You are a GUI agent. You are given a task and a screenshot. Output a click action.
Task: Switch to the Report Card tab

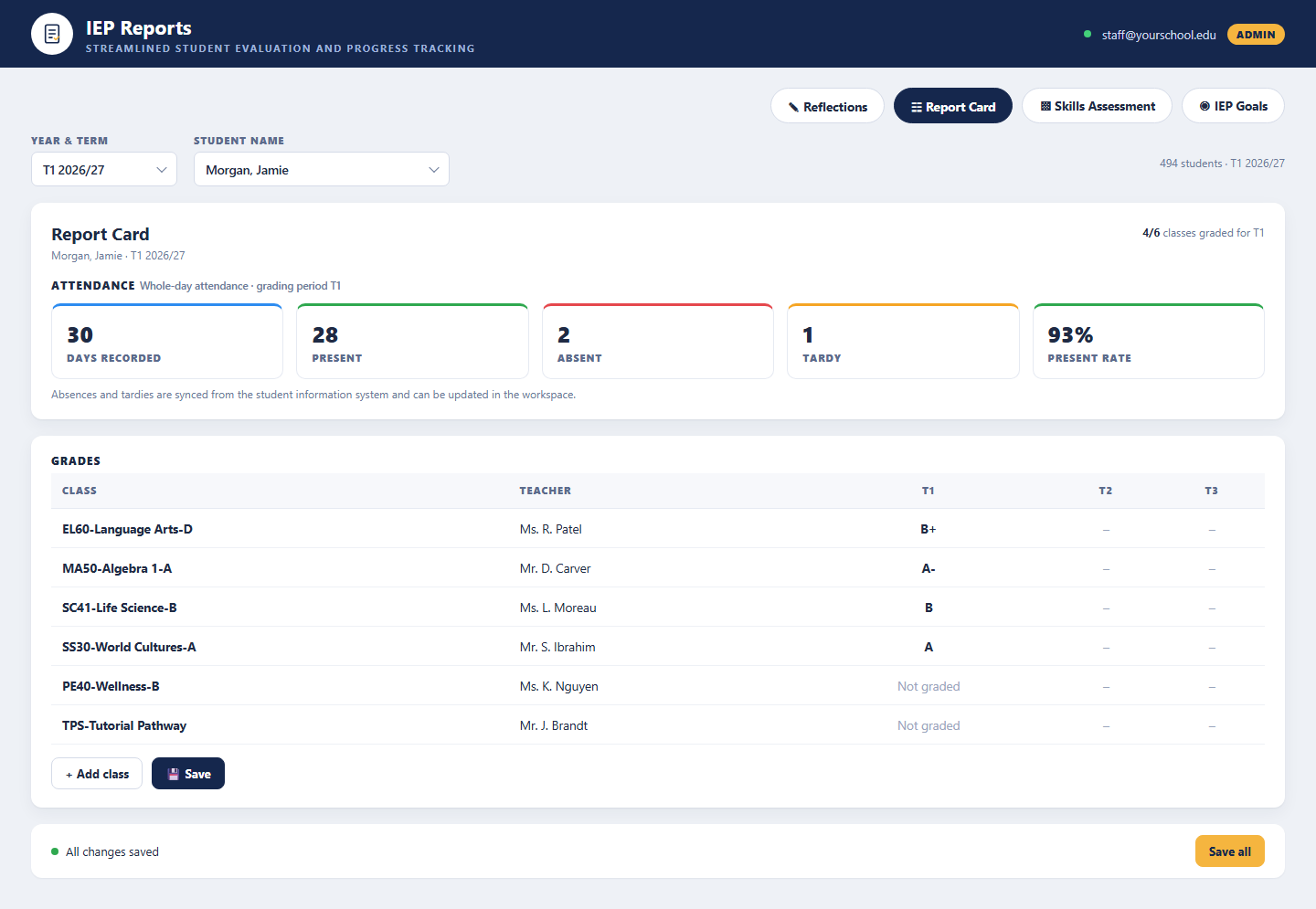pyautogui.click(x=953, y=106)
